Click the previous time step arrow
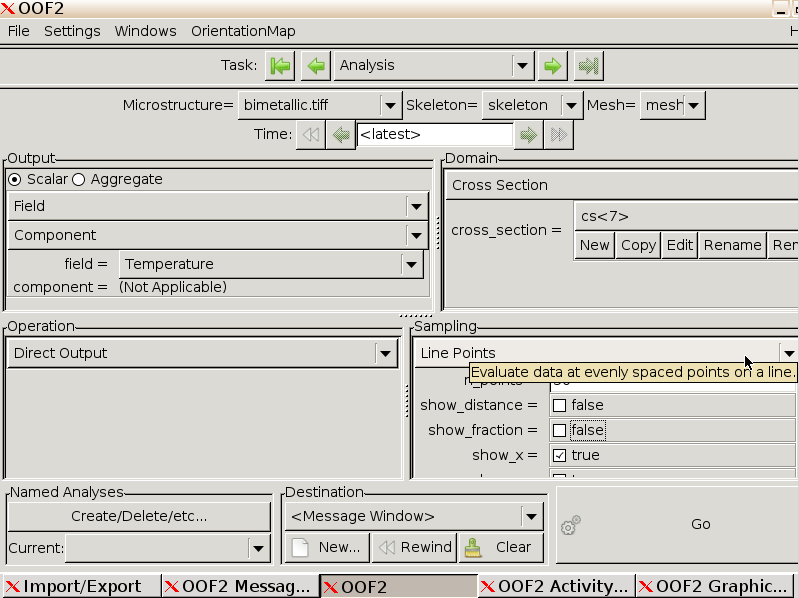The image size is (799, 598). click(341, 134)
